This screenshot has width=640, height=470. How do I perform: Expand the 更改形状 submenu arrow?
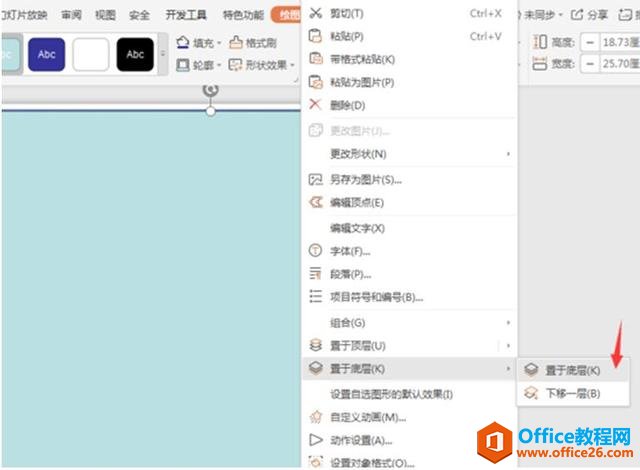(x=508, y=154)
